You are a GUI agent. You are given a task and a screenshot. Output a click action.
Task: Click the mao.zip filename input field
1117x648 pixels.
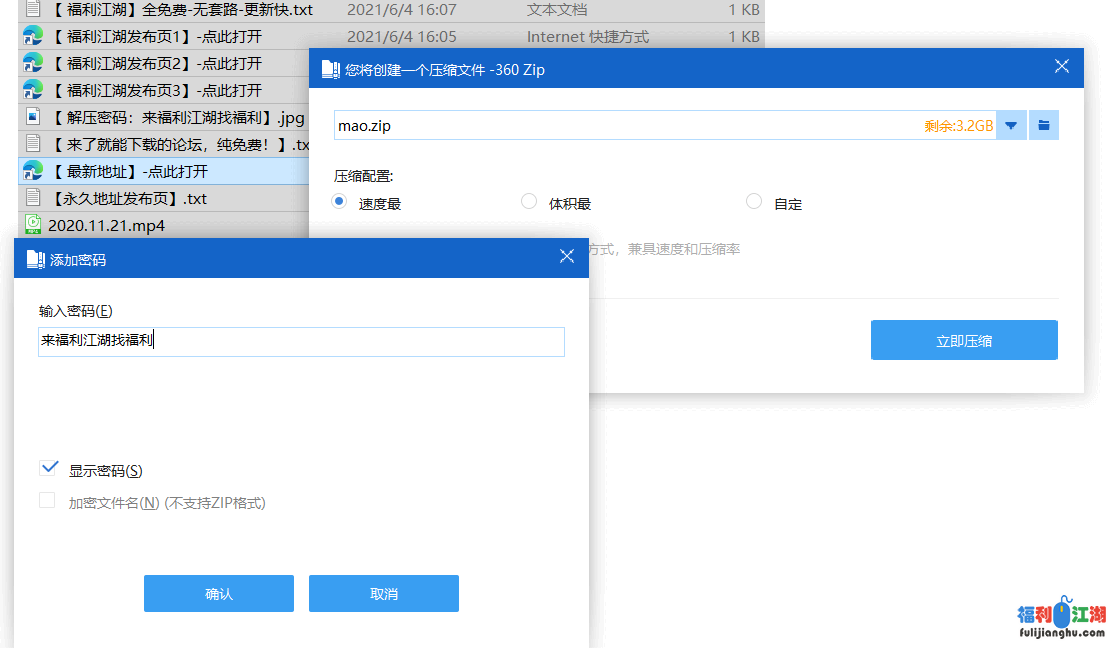point(620,126)
